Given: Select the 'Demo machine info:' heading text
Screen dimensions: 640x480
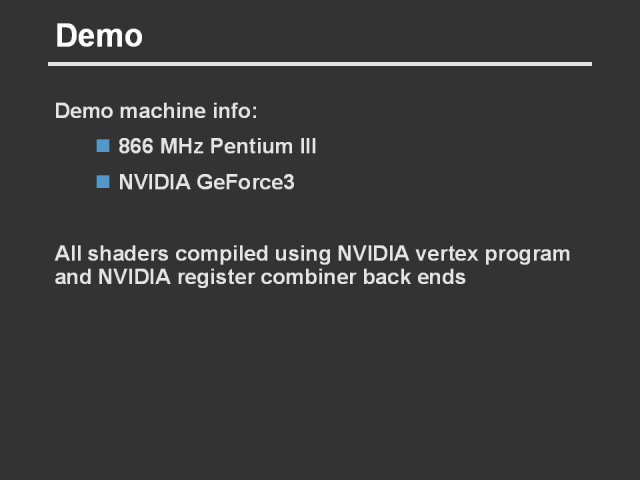Looking at the screenshot, I should tap(156, 110).
